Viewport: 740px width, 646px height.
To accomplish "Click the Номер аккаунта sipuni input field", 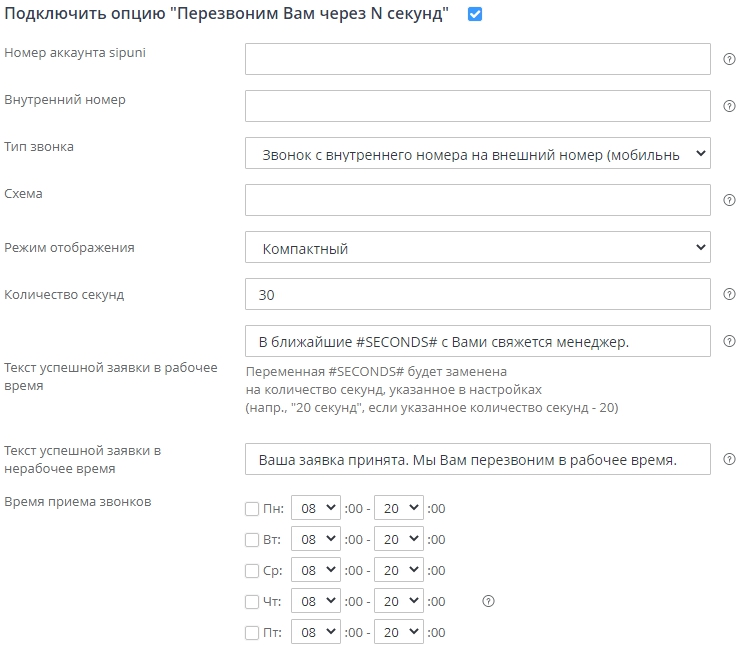I will click(477, 59).
